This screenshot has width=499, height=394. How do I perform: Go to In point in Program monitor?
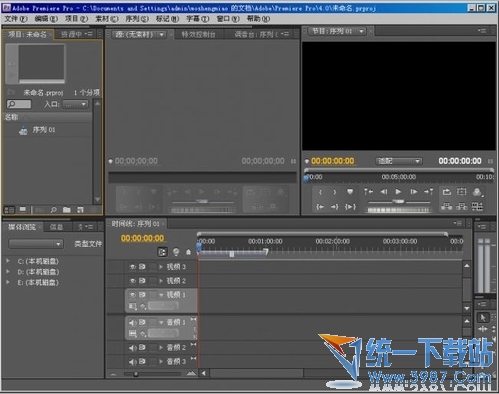(320, 207)
